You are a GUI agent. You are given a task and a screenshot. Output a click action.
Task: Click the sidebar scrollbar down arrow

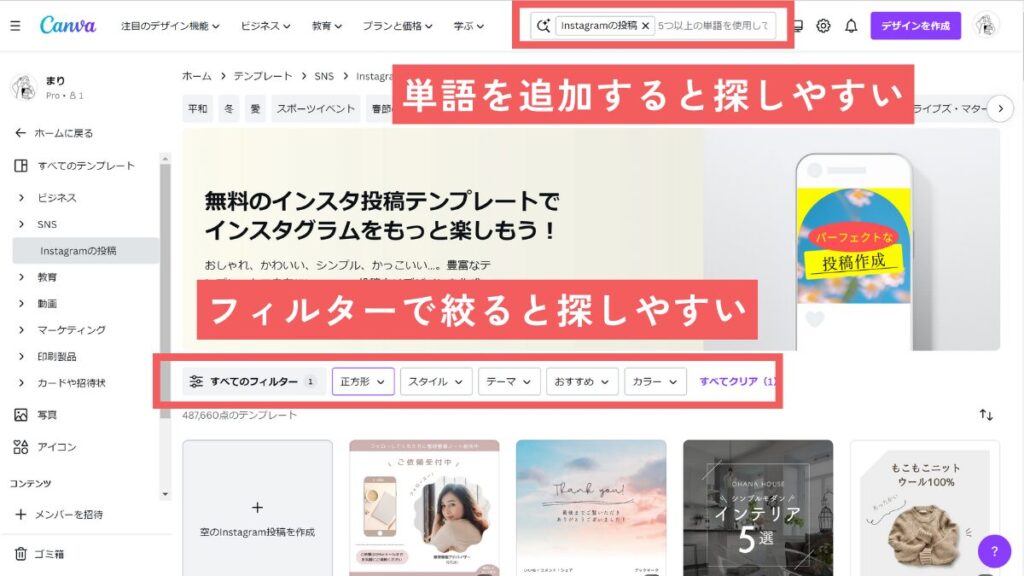[165, 494]
